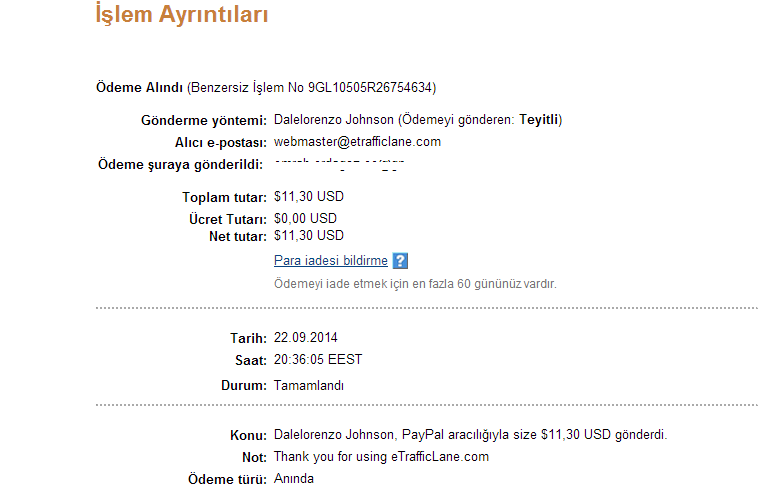Click the 60-day refund notice text

click(x=415, y=284)
